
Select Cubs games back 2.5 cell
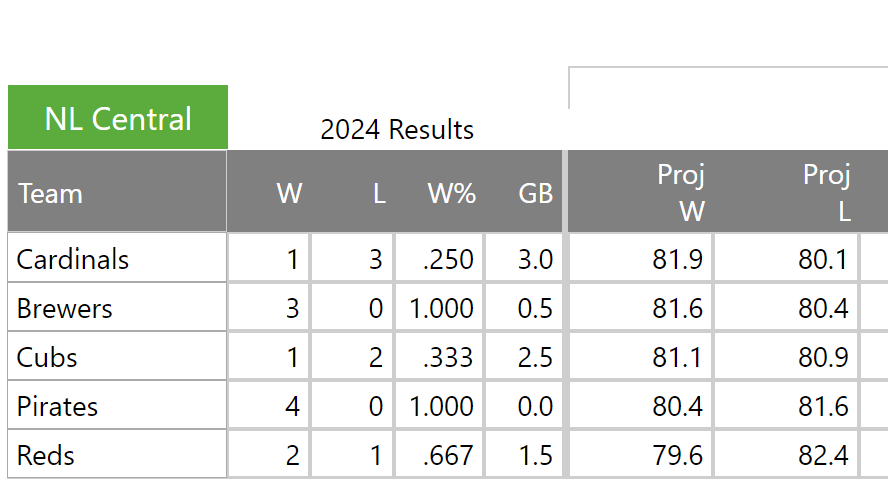525,357
